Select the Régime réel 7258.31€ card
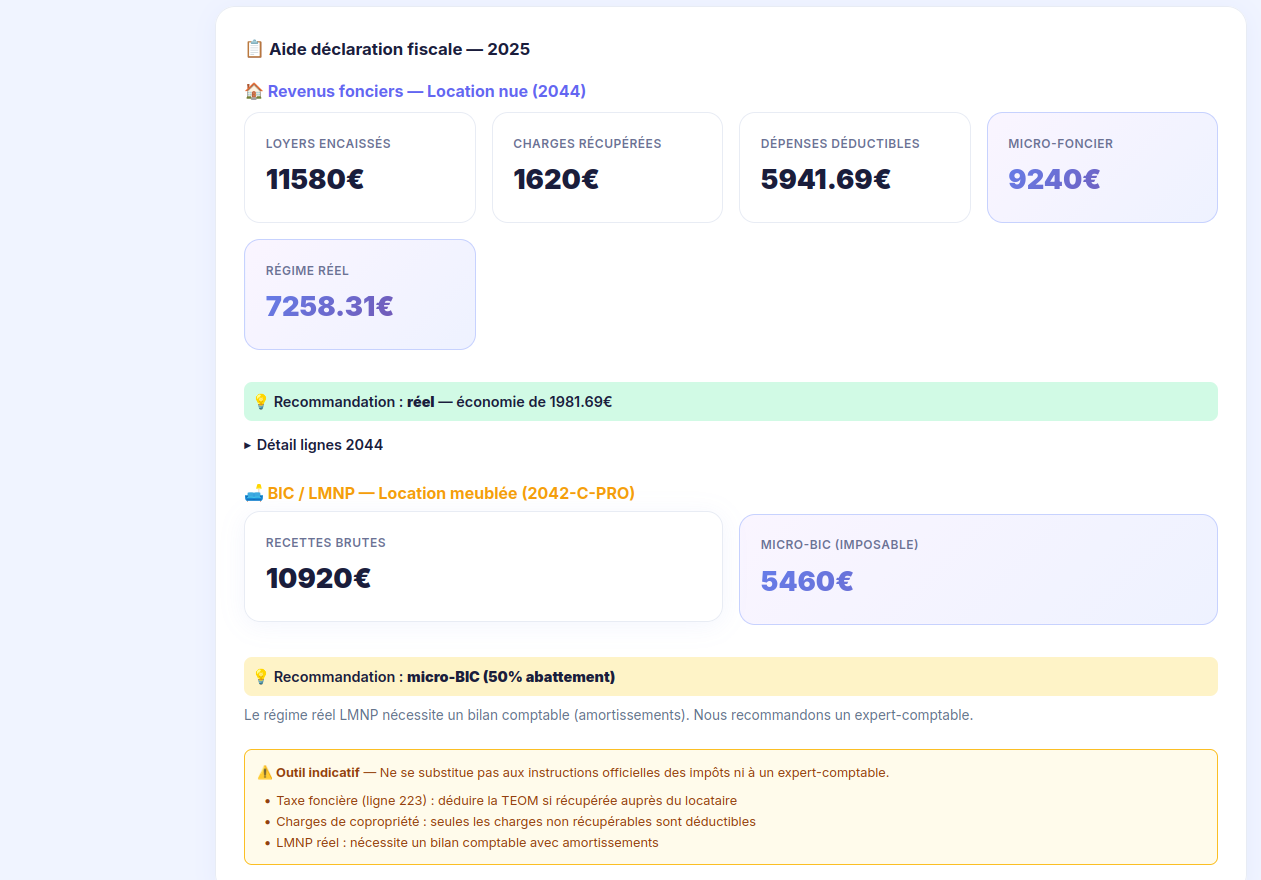This screenshot has height=880, width=1261. (360, 294)
